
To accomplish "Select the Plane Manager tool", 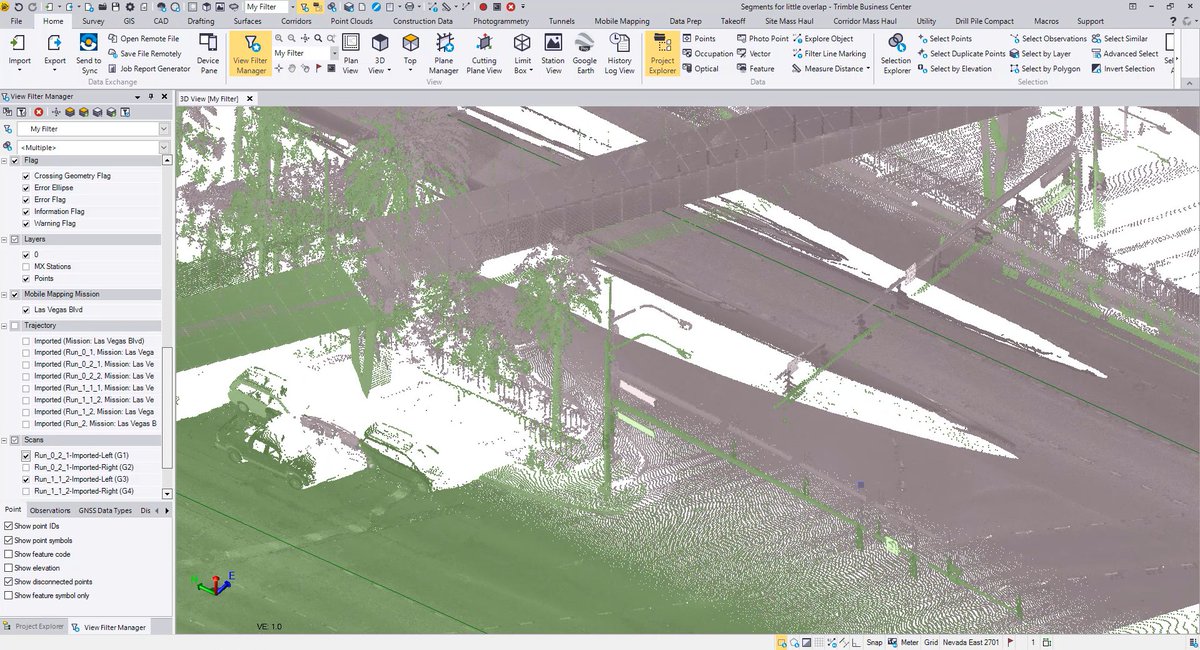I will (443, 53).
